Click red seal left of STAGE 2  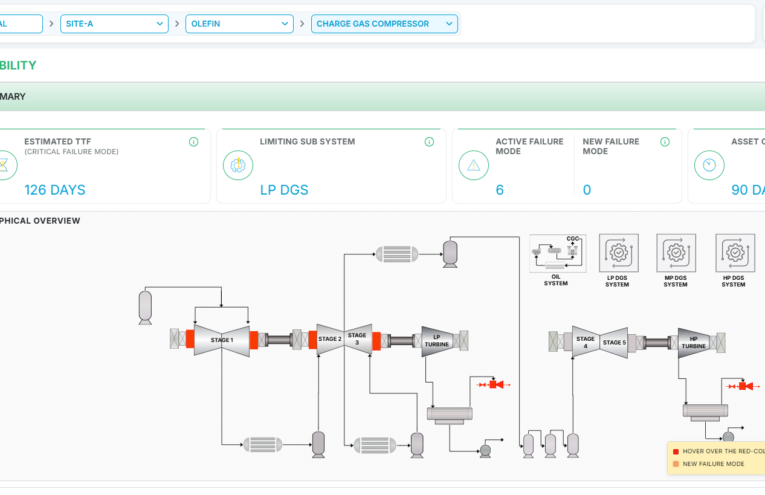click(313, 340)
